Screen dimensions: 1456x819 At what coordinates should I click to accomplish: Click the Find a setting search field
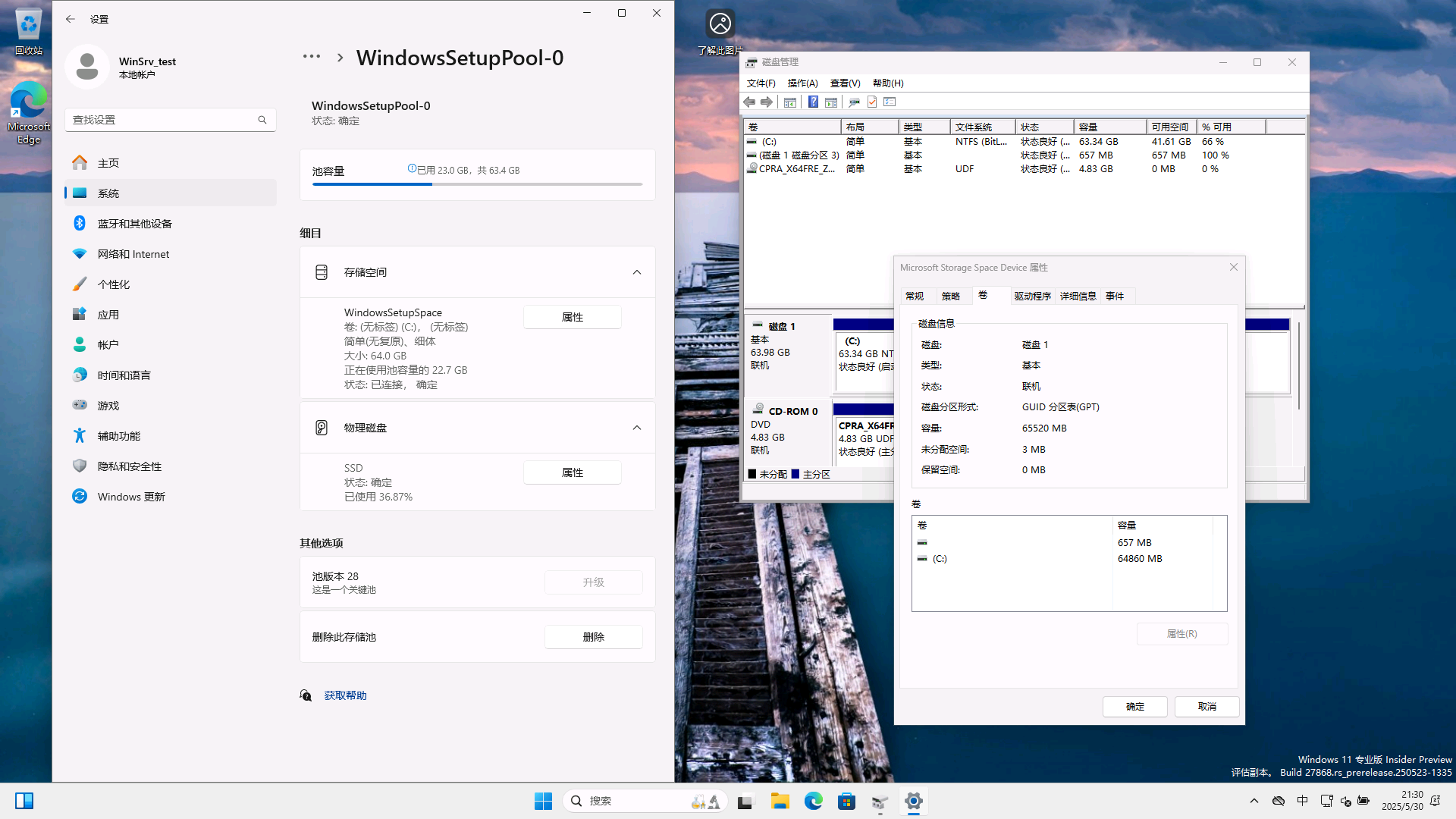[x=171, y=120]
